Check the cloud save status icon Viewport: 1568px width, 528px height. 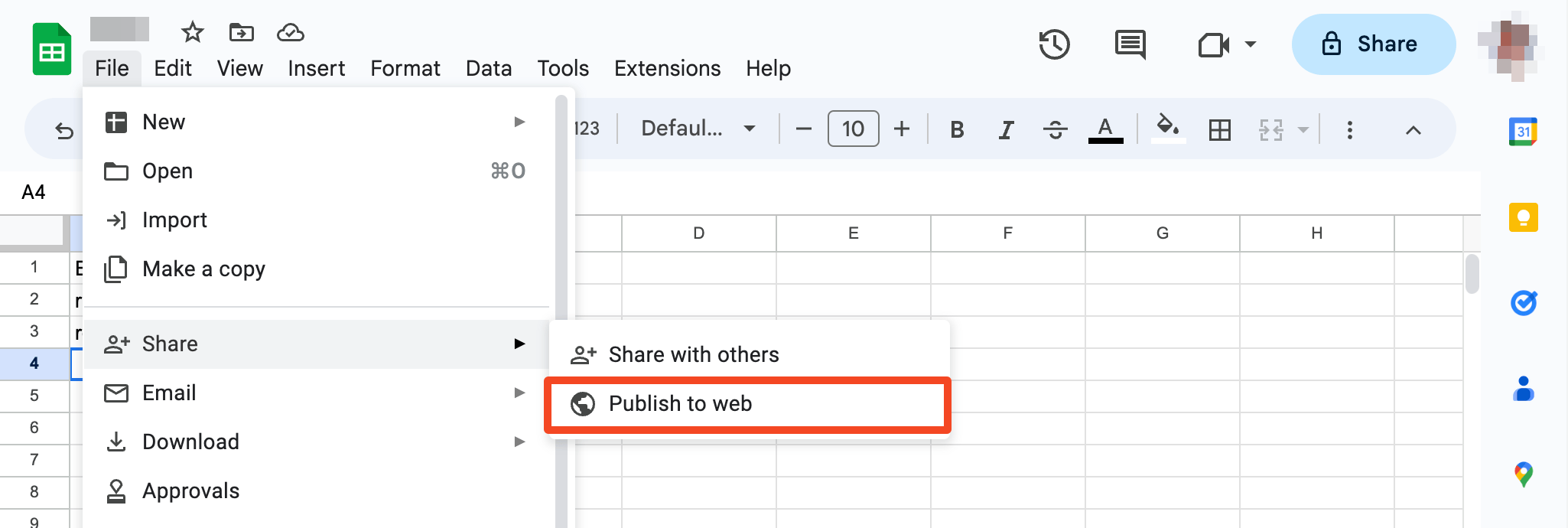pos(291,32)
